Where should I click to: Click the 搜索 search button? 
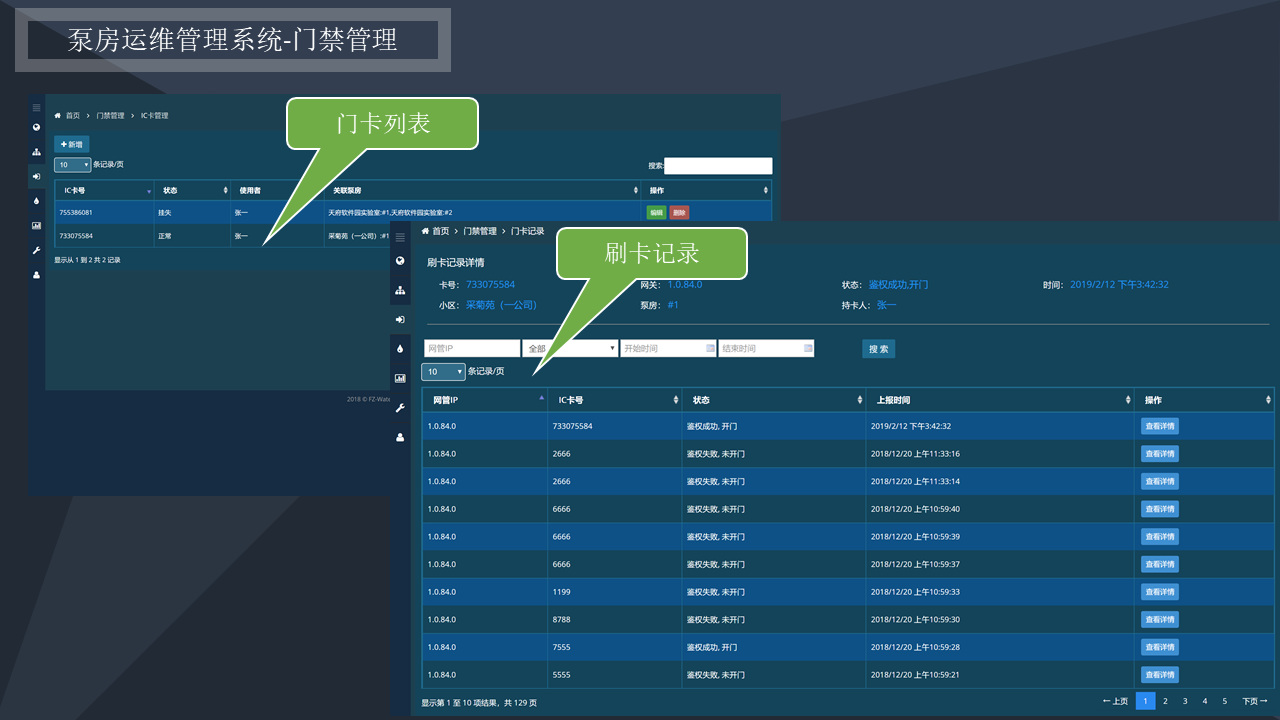point(878,349)
